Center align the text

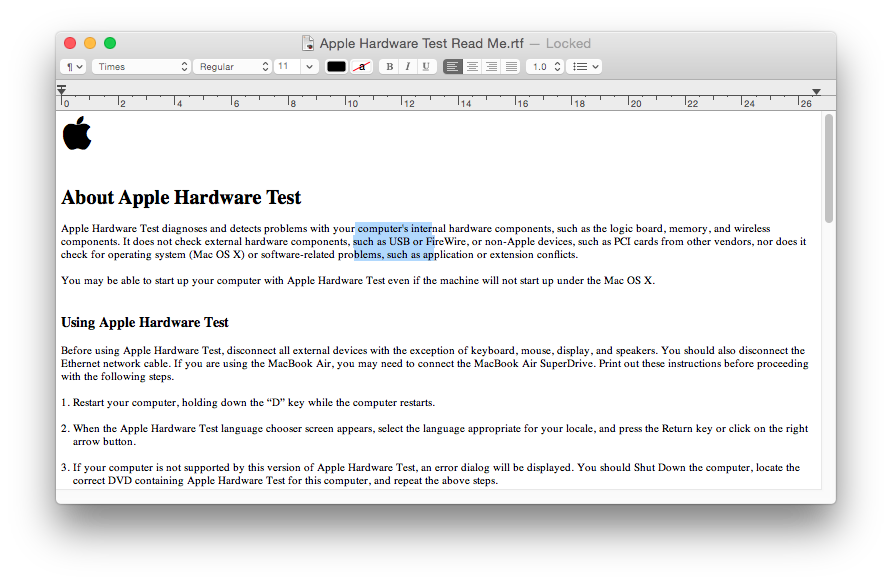click(472, 67)
